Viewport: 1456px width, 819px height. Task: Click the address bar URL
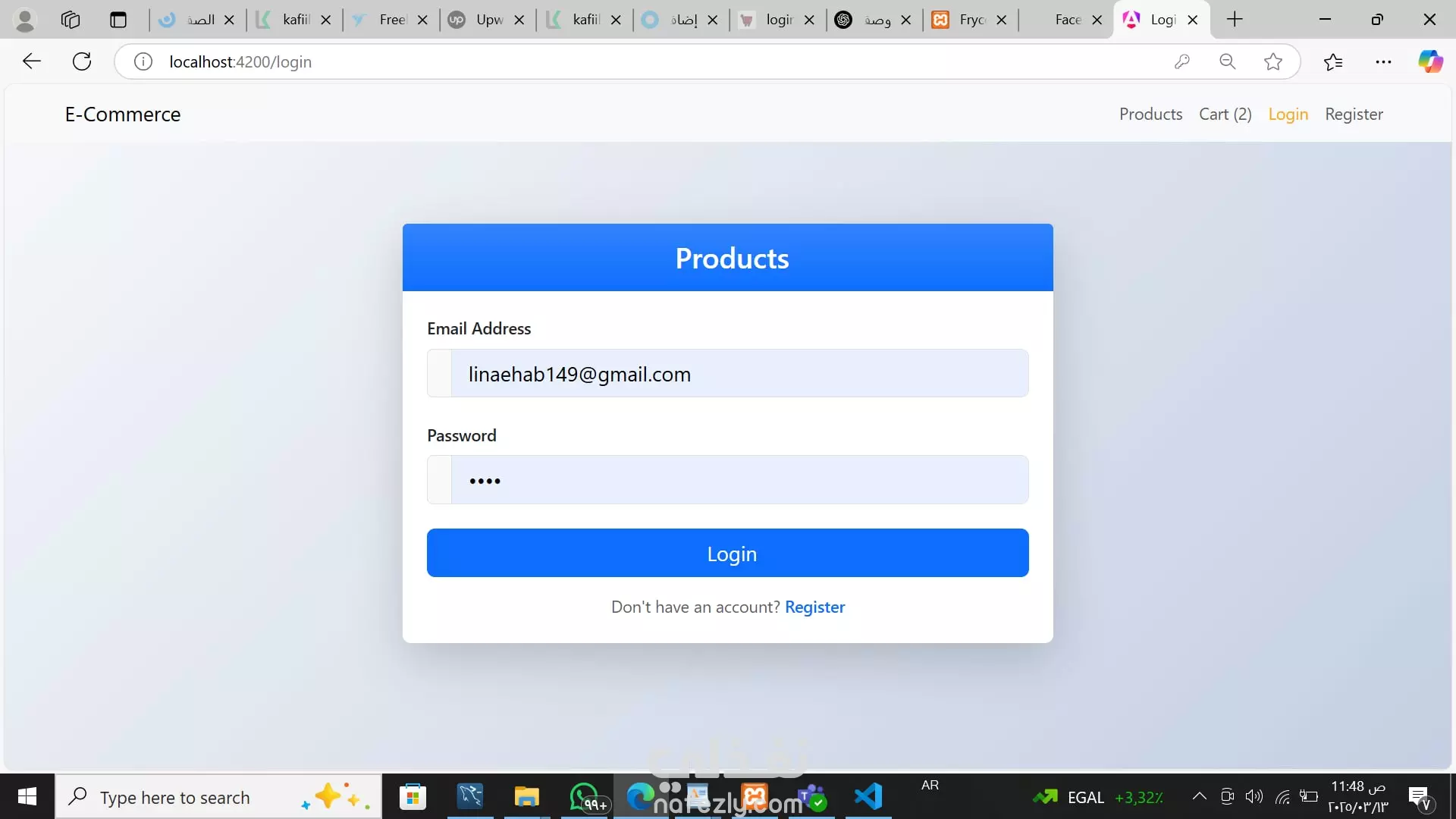coord(240,62)
